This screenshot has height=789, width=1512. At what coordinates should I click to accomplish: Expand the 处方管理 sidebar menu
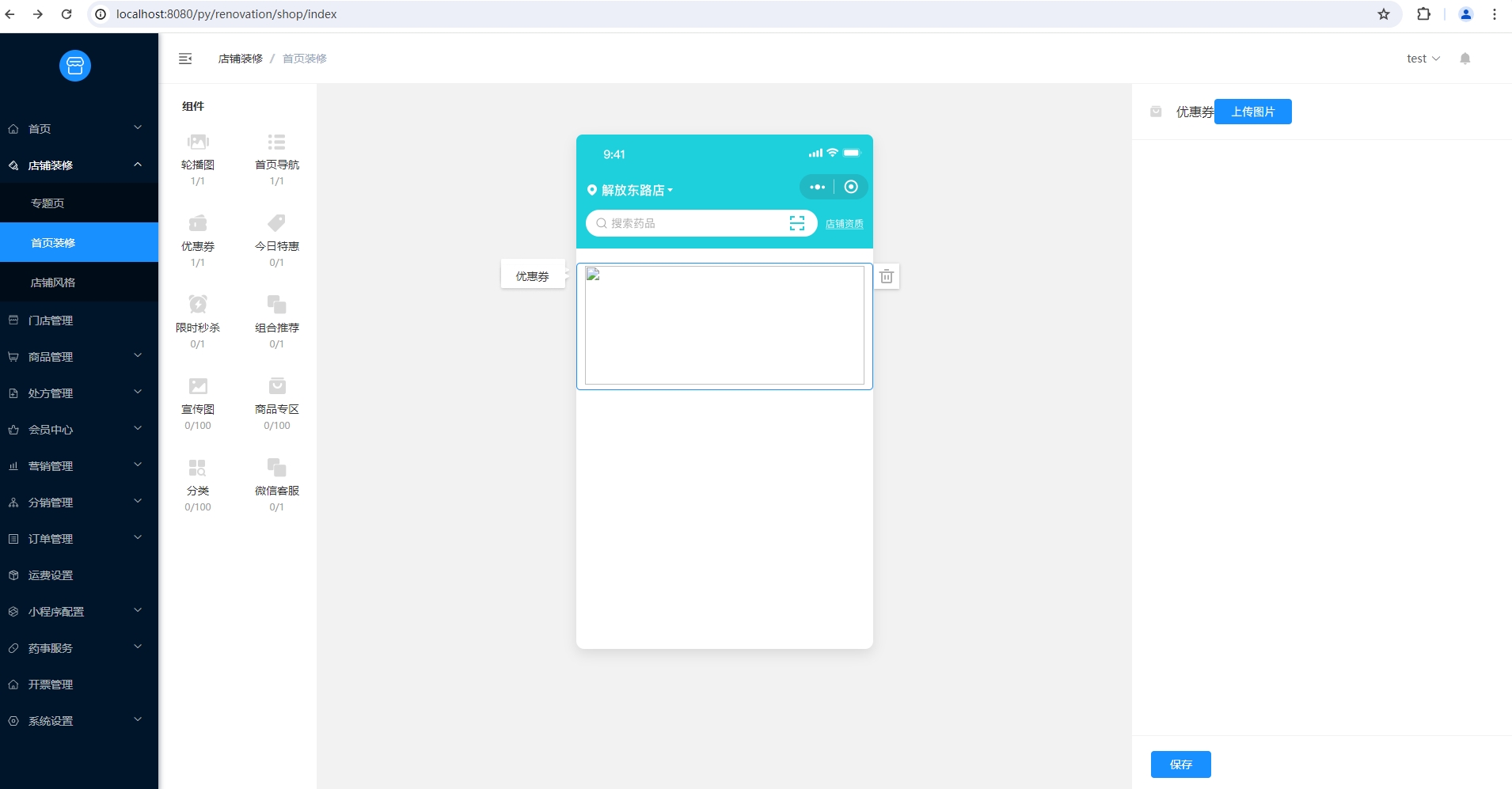pyautogui.click(x=79, y=393)
